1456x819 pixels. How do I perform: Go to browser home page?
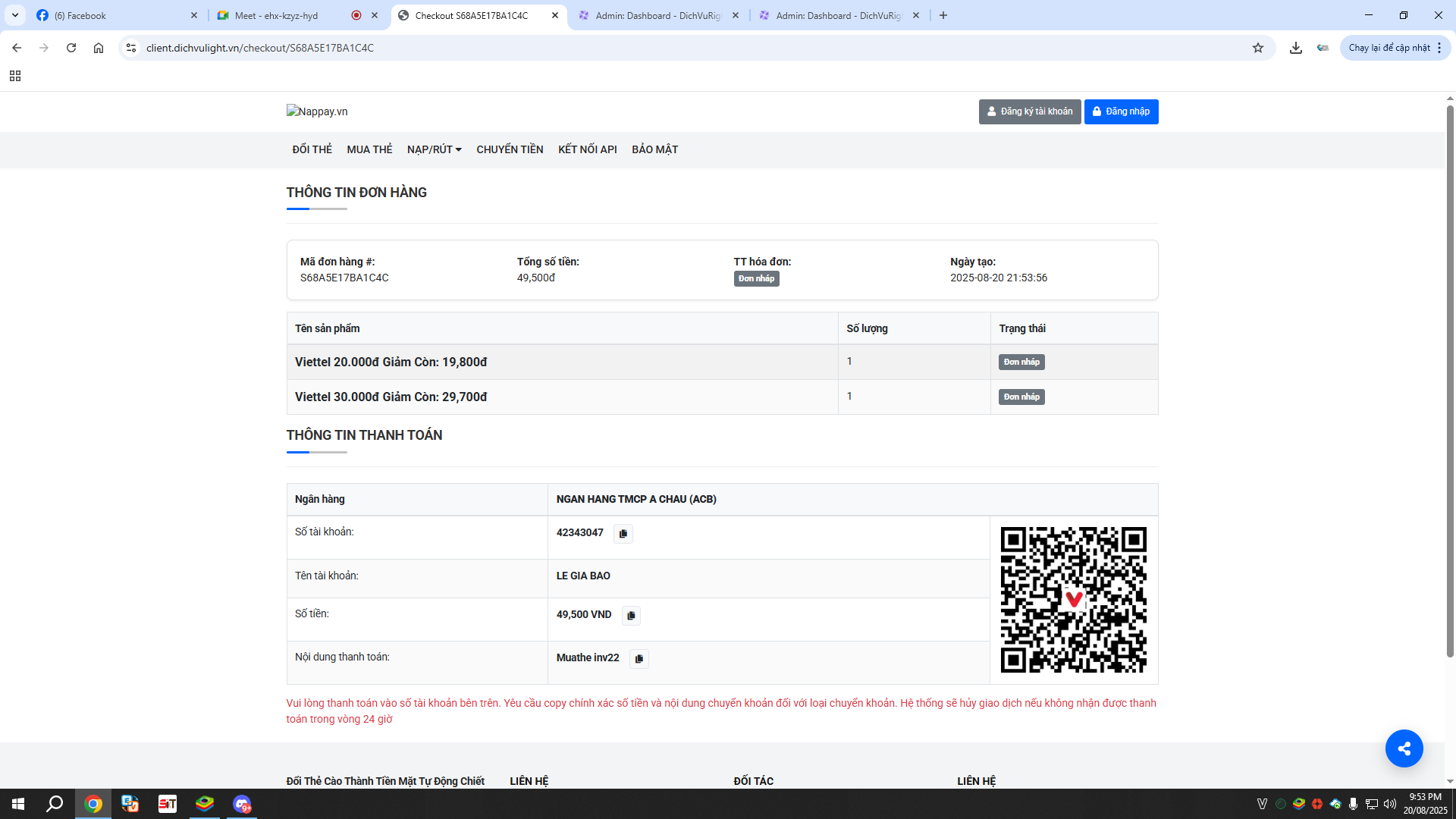pyautogui.click(x=99, y=48)
